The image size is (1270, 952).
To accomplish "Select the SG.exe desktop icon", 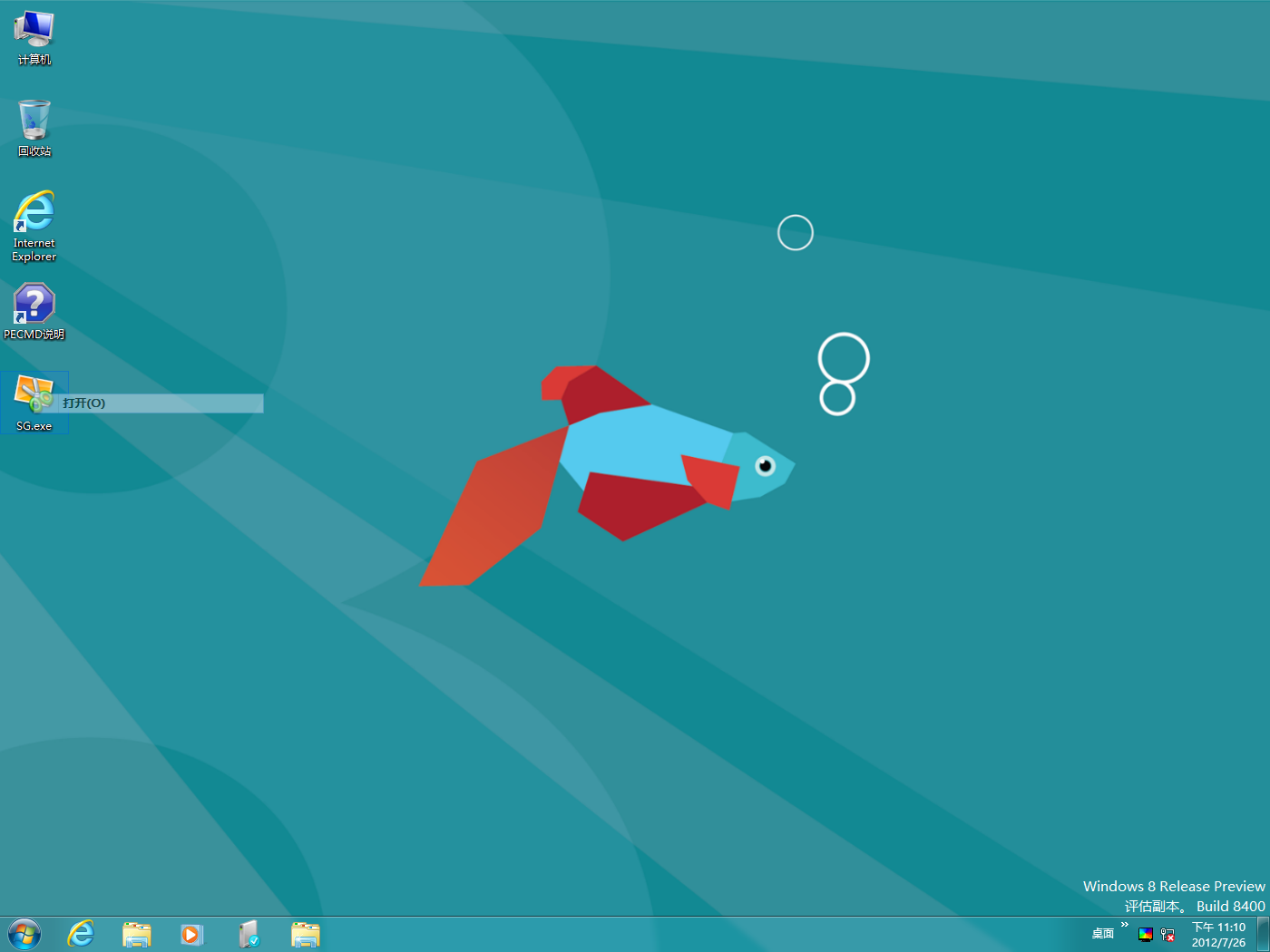I will pos(34,403).
